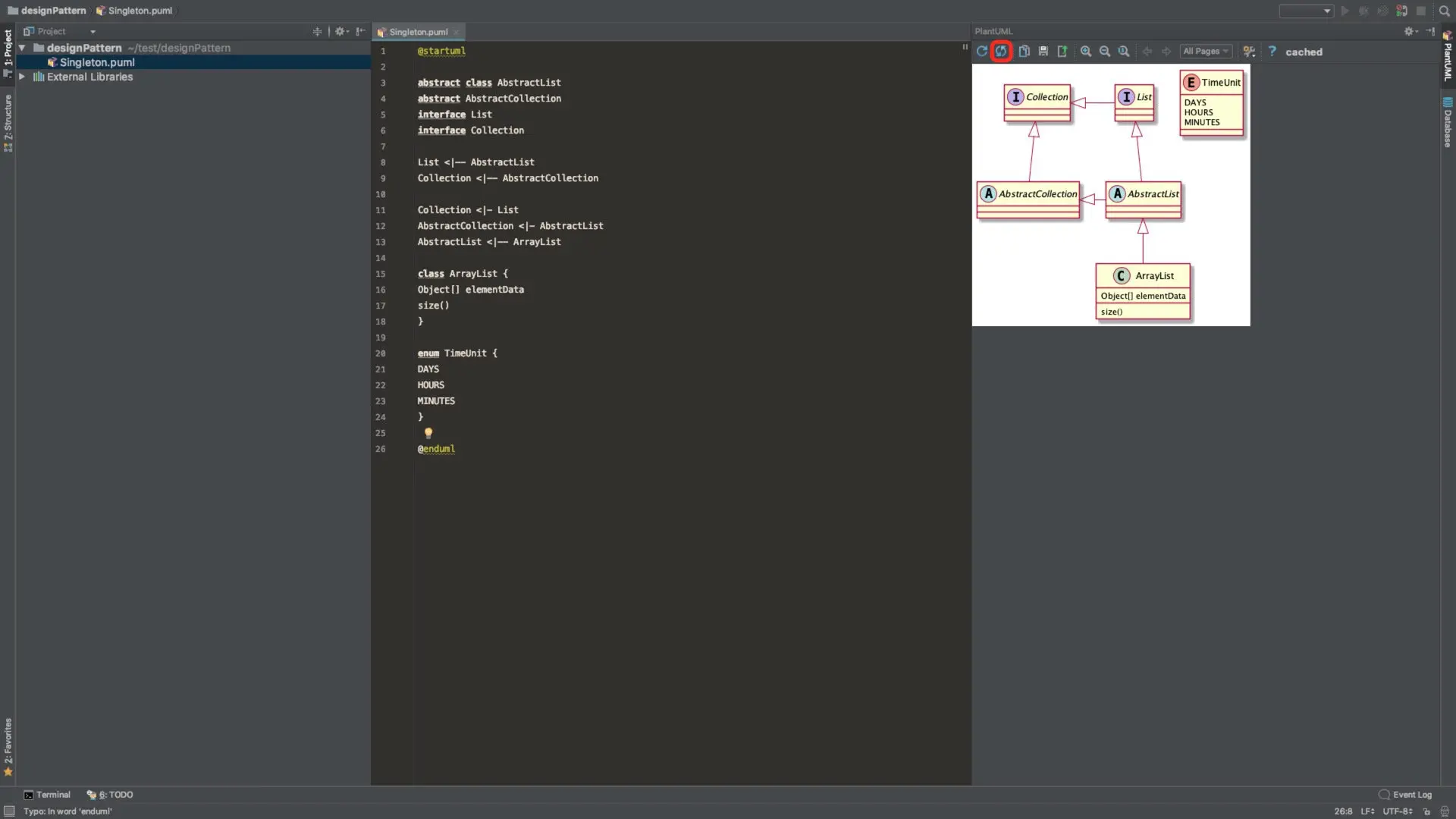Reset diagram to actual zoom size

tap(1124, 52)
